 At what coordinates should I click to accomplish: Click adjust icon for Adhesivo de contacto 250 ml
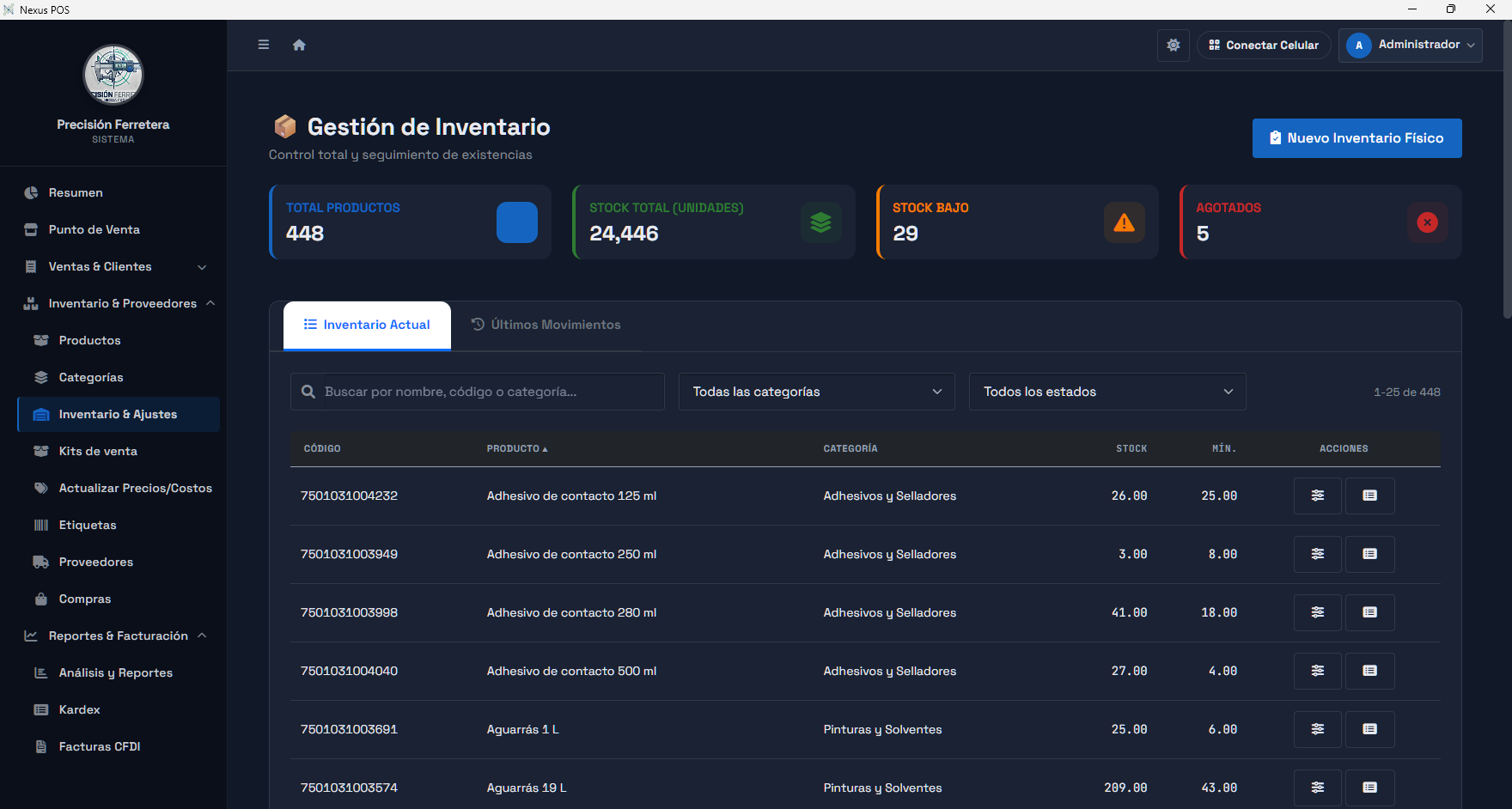[x=1318, y=554]
